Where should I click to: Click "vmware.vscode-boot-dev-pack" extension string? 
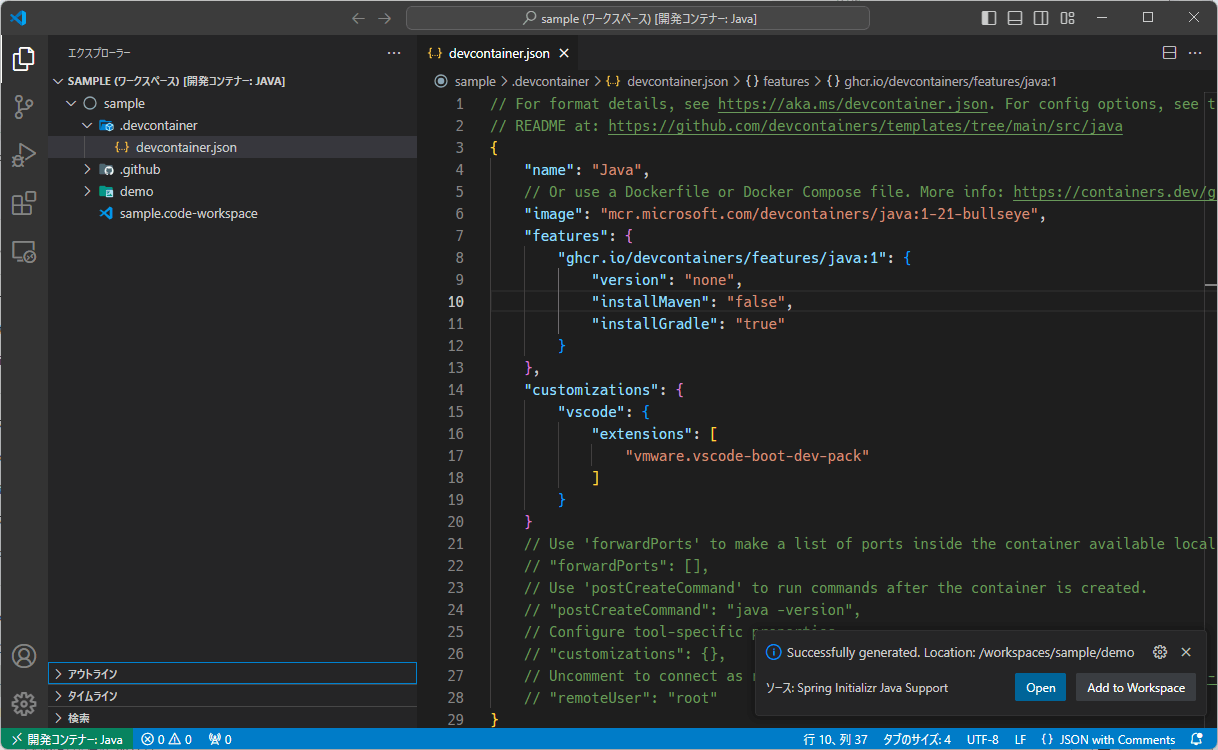click(747, 456)
